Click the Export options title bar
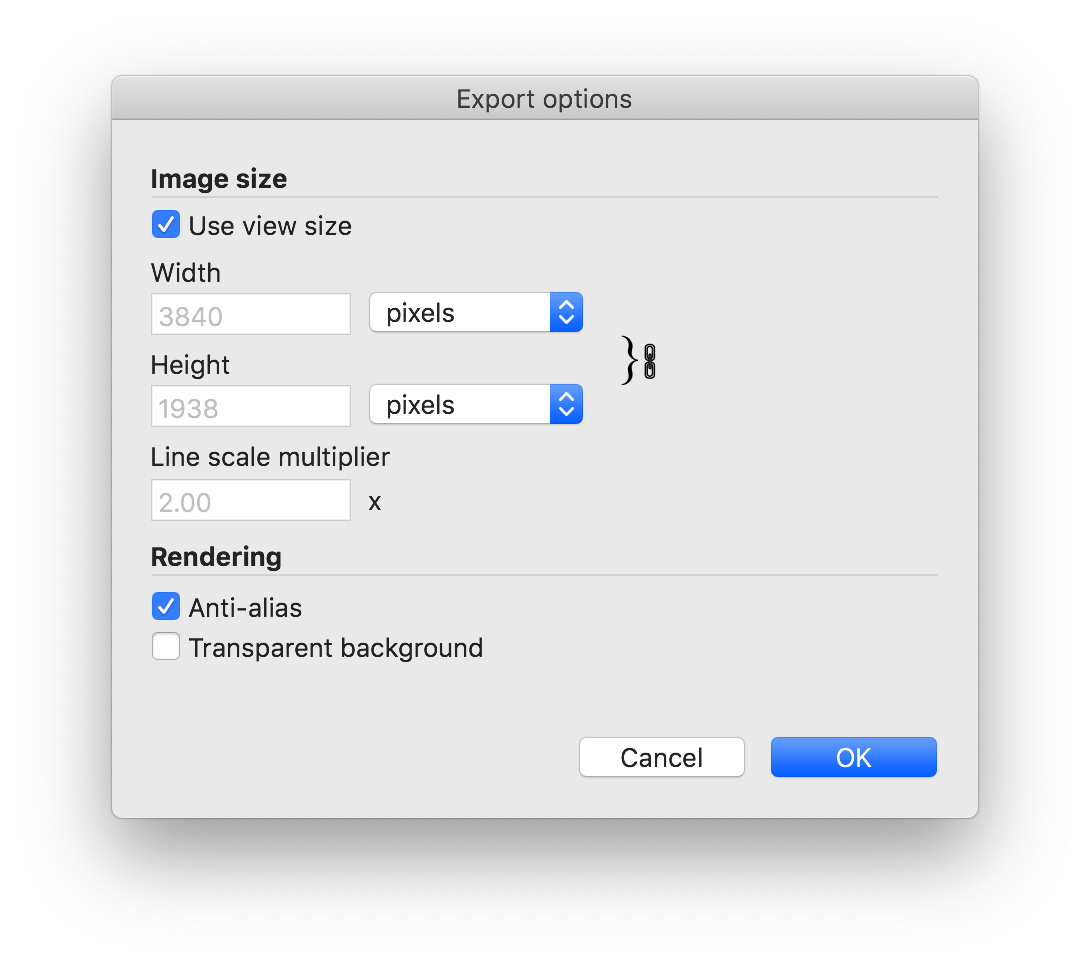 [544, 99]
